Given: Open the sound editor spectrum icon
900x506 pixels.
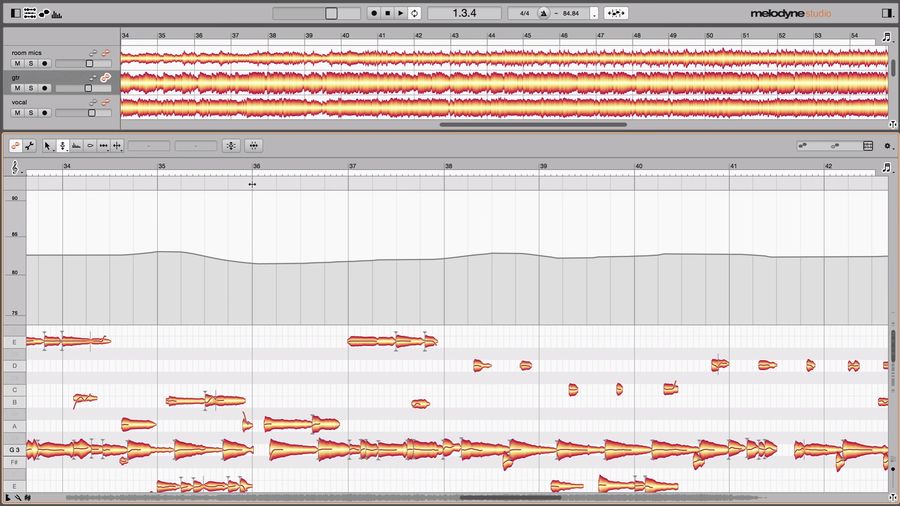Looking at the screenshot, I should 57,14.
